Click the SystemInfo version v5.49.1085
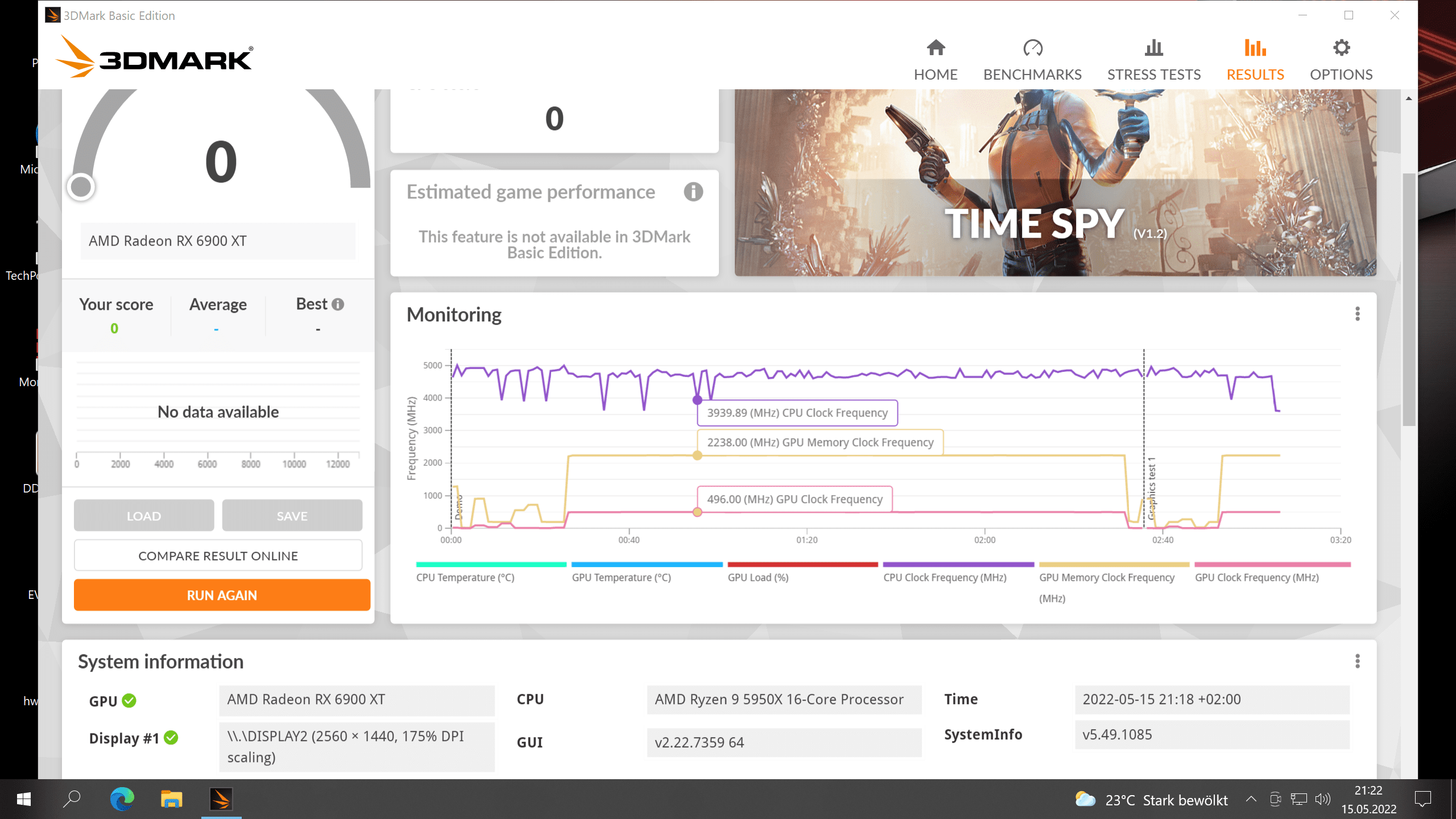The image size is (1456, 819). tap(1212, 735)
